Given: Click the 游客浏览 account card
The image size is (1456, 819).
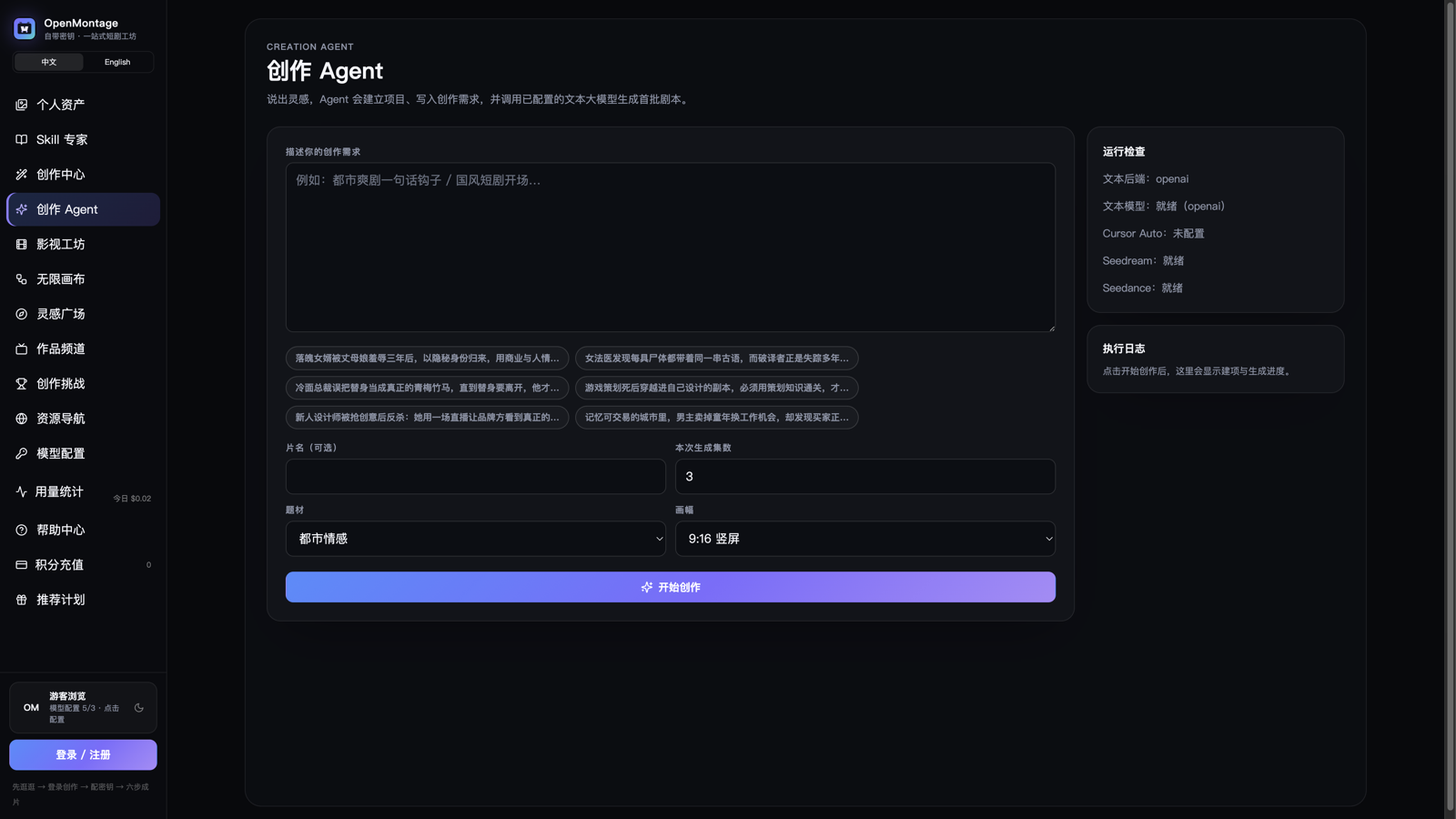Looking at the screenshot, I should (83, 707).
